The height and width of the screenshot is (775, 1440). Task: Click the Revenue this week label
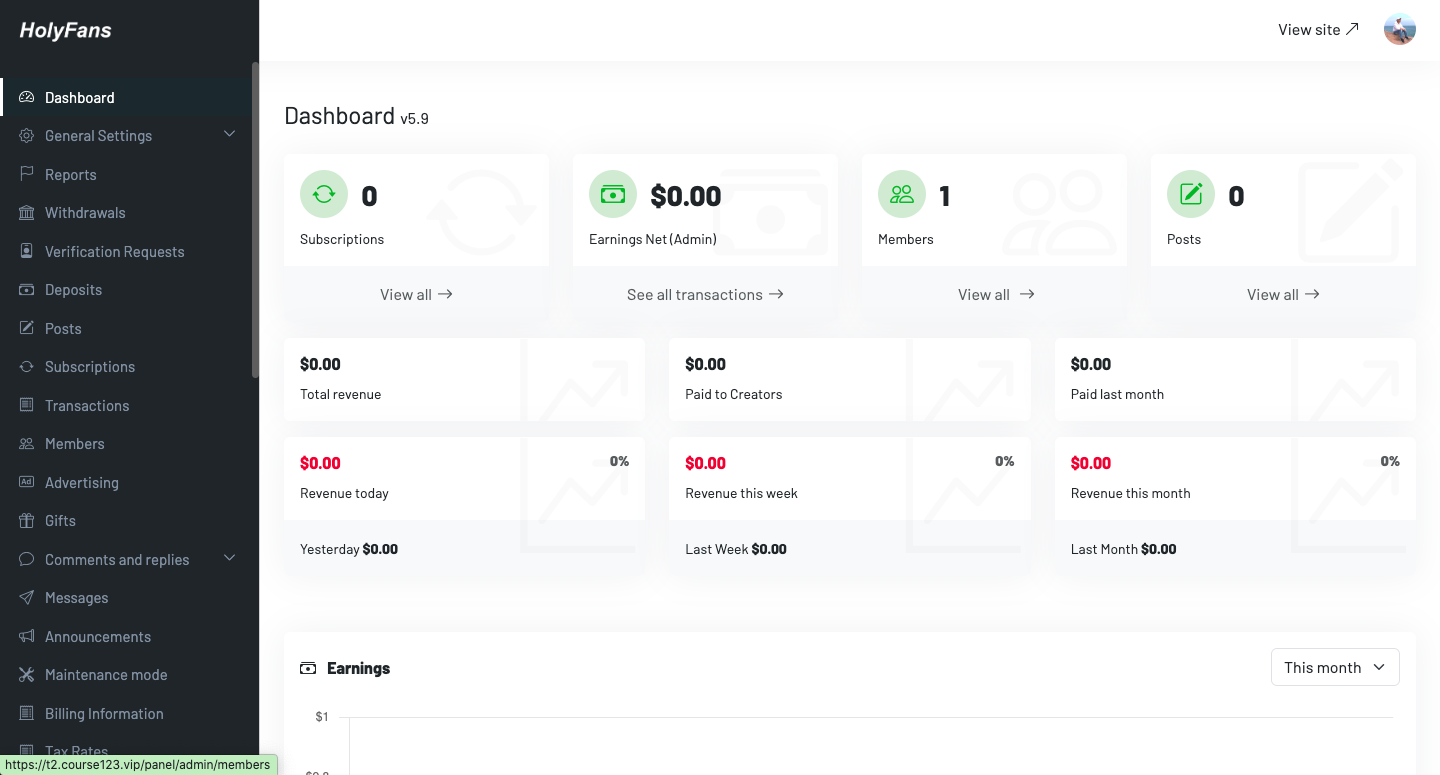click(x=741, y=493)
